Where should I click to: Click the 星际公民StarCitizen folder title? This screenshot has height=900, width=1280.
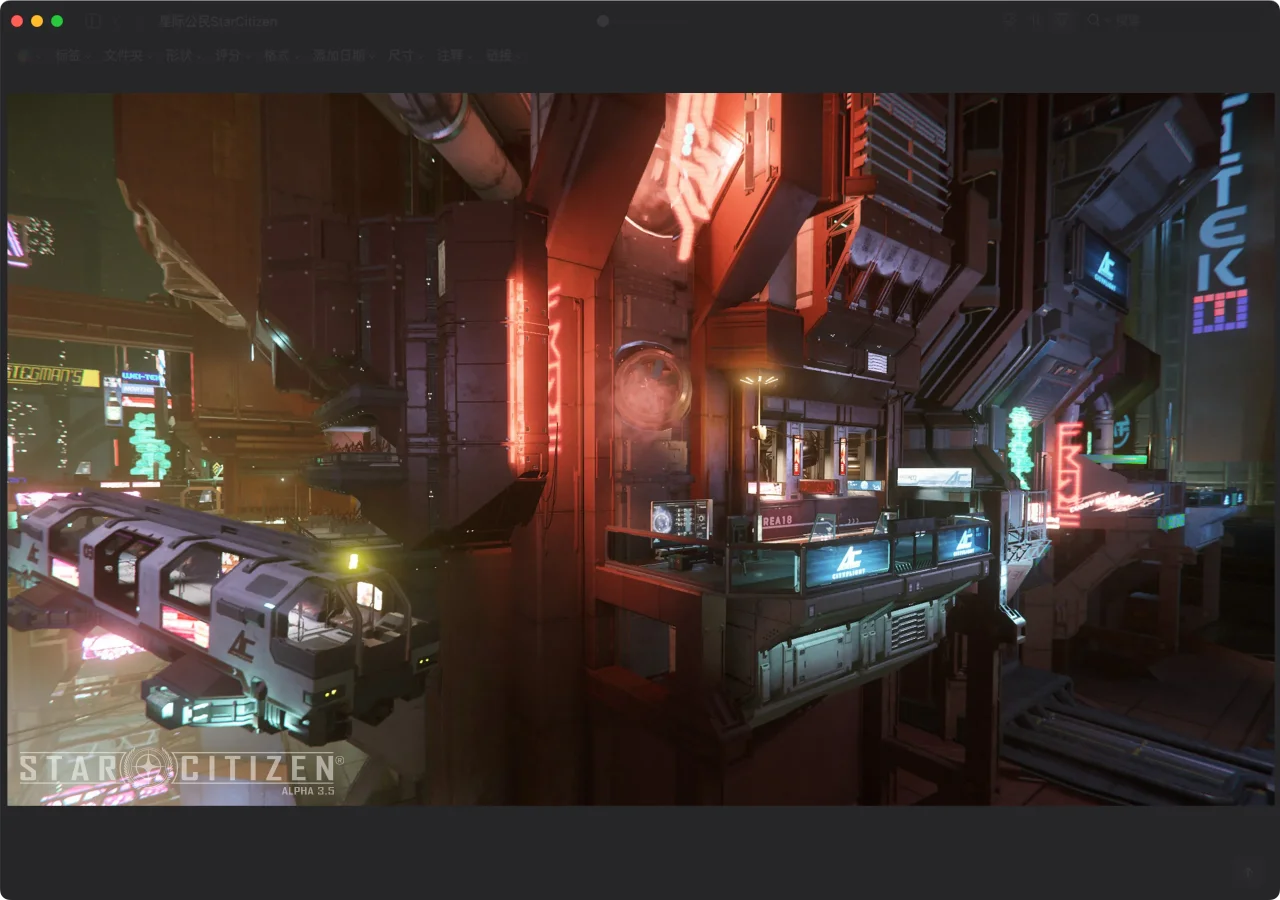click(218, 21)
